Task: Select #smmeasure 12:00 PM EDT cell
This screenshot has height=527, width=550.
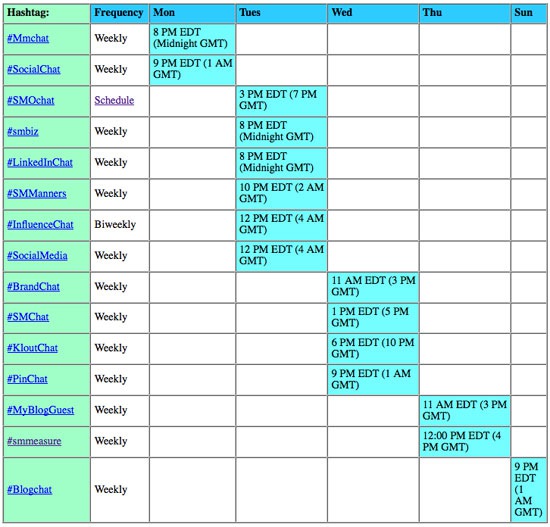Action: [465, 441]
